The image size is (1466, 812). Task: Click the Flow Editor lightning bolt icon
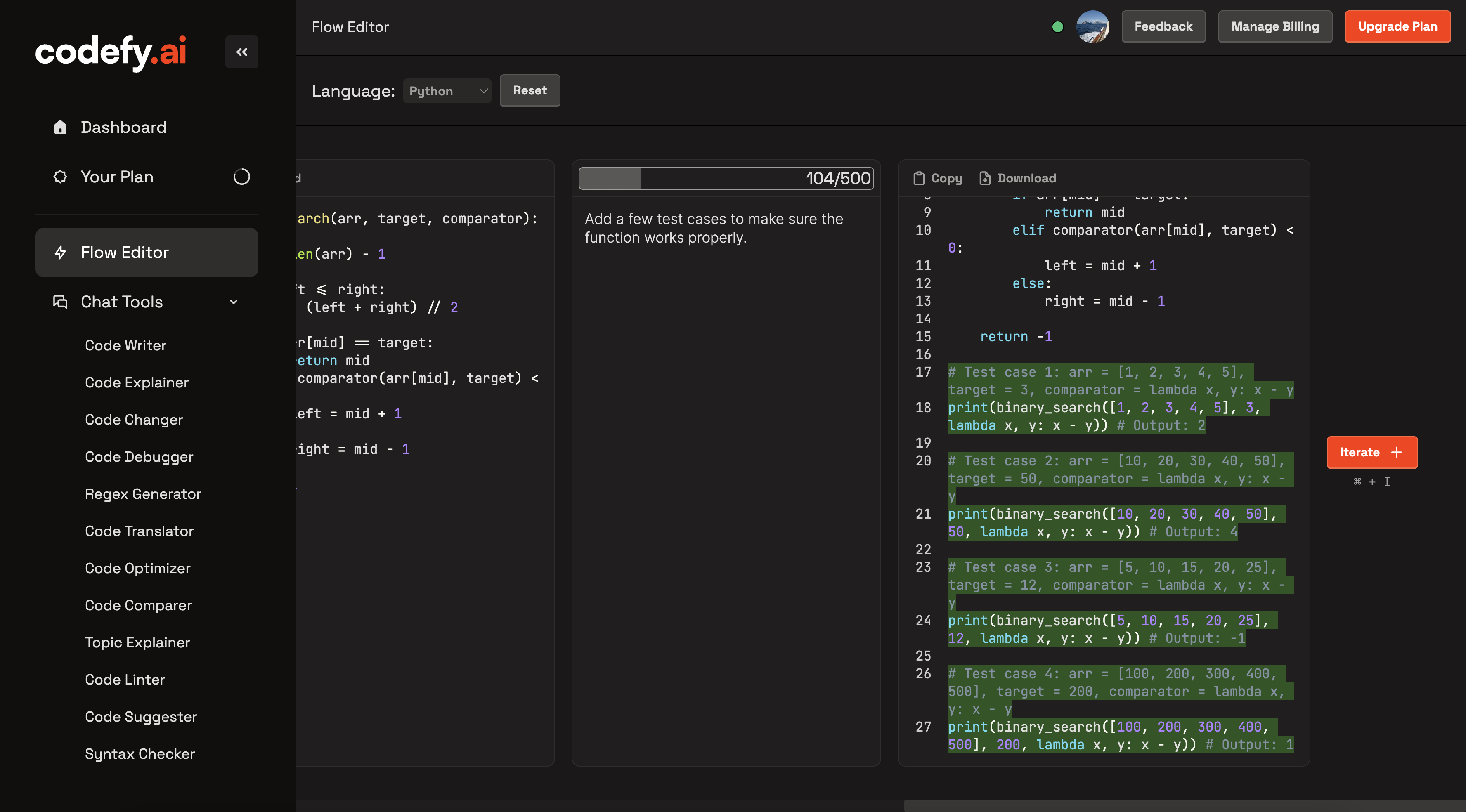[60, 252]
